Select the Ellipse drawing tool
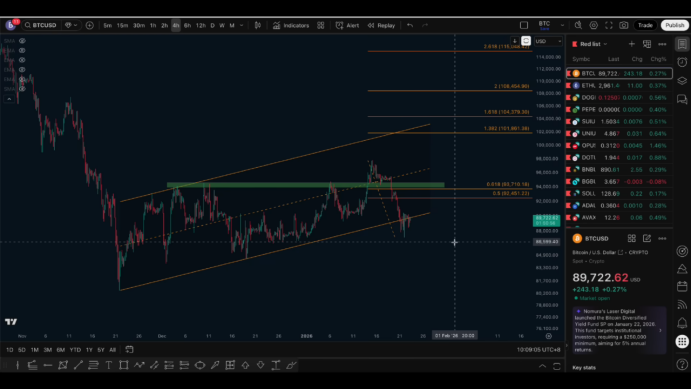The width and height of the screenshot is (692, 389). (200, 365)
